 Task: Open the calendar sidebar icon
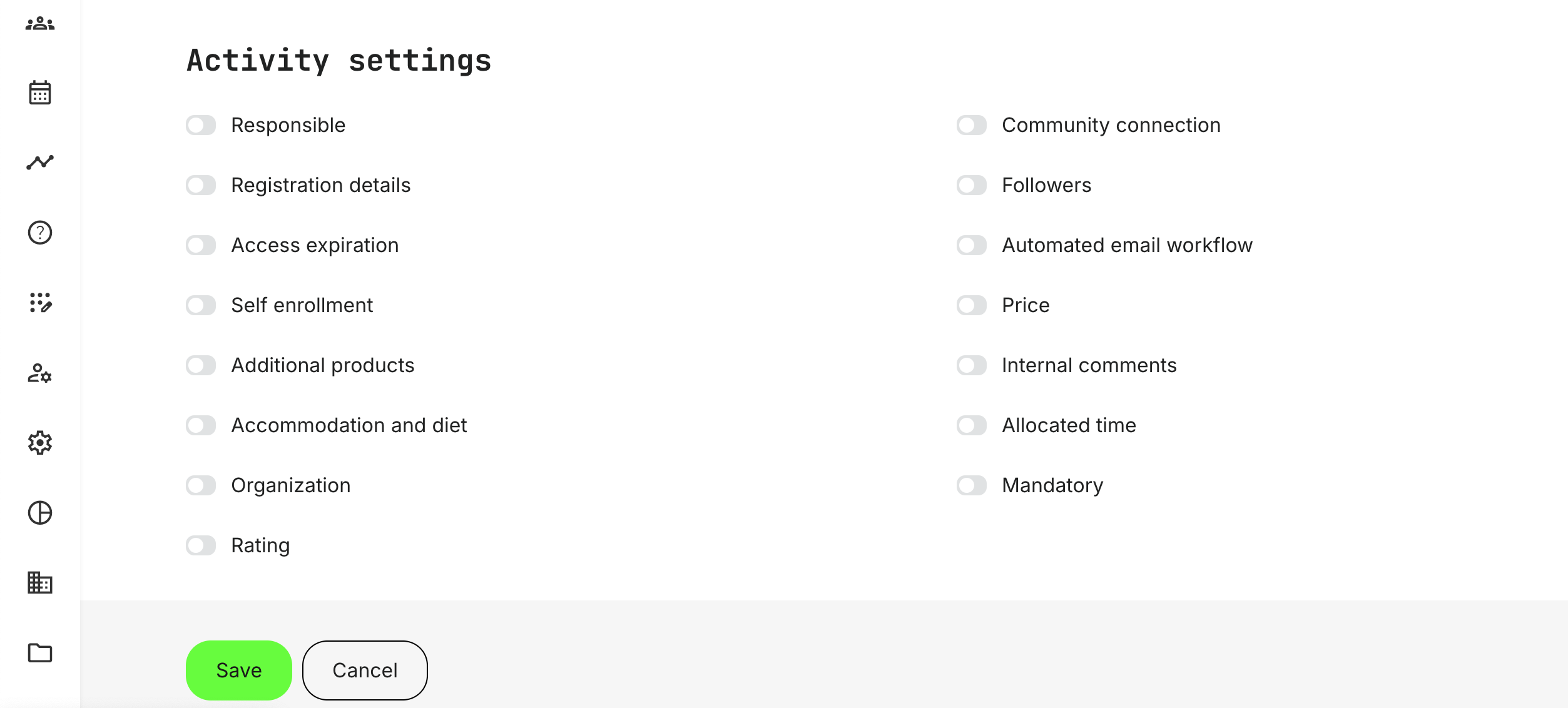[40, 93]
